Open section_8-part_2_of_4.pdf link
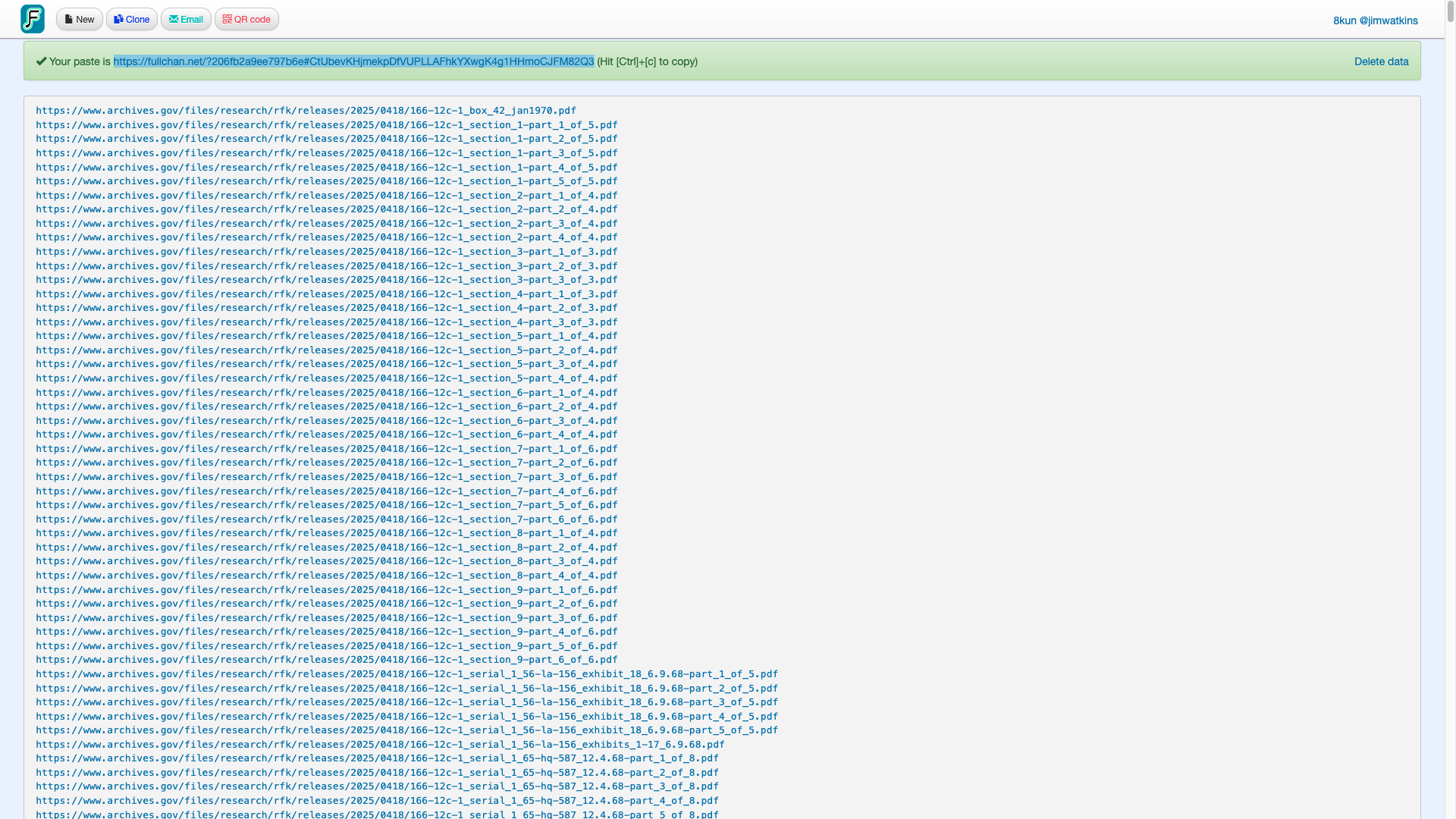 coord(327,548)
